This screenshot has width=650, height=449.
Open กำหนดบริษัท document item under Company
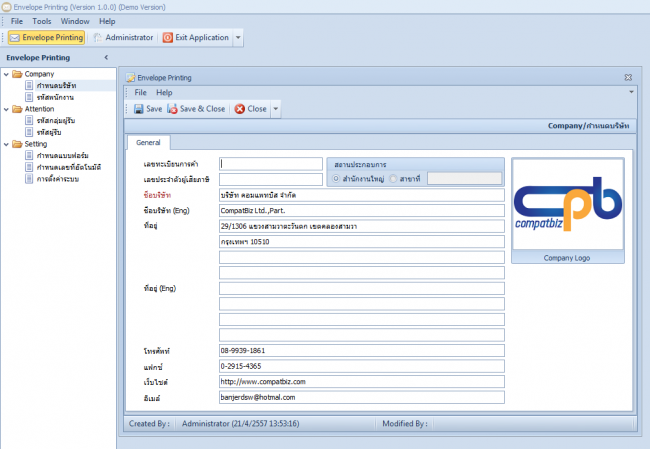tap(56, 85)
